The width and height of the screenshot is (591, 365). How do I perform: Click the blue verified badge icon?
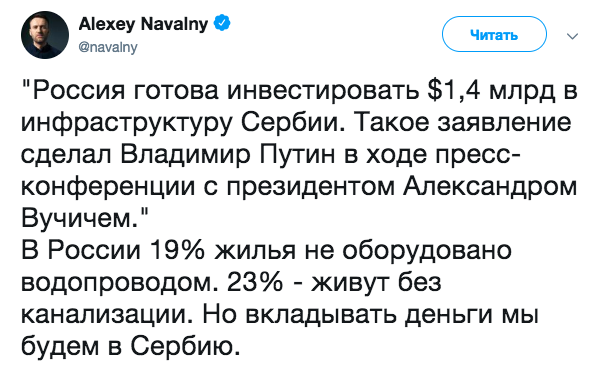(222, 23)
